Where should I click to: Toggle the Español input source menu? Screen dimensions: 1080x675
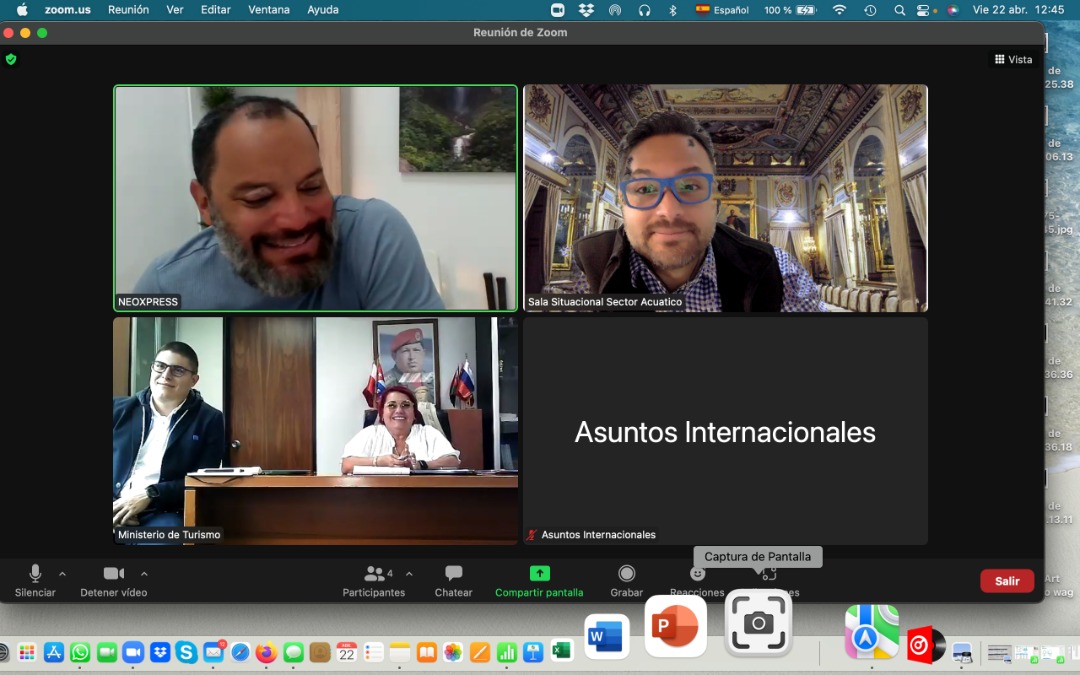722,10
